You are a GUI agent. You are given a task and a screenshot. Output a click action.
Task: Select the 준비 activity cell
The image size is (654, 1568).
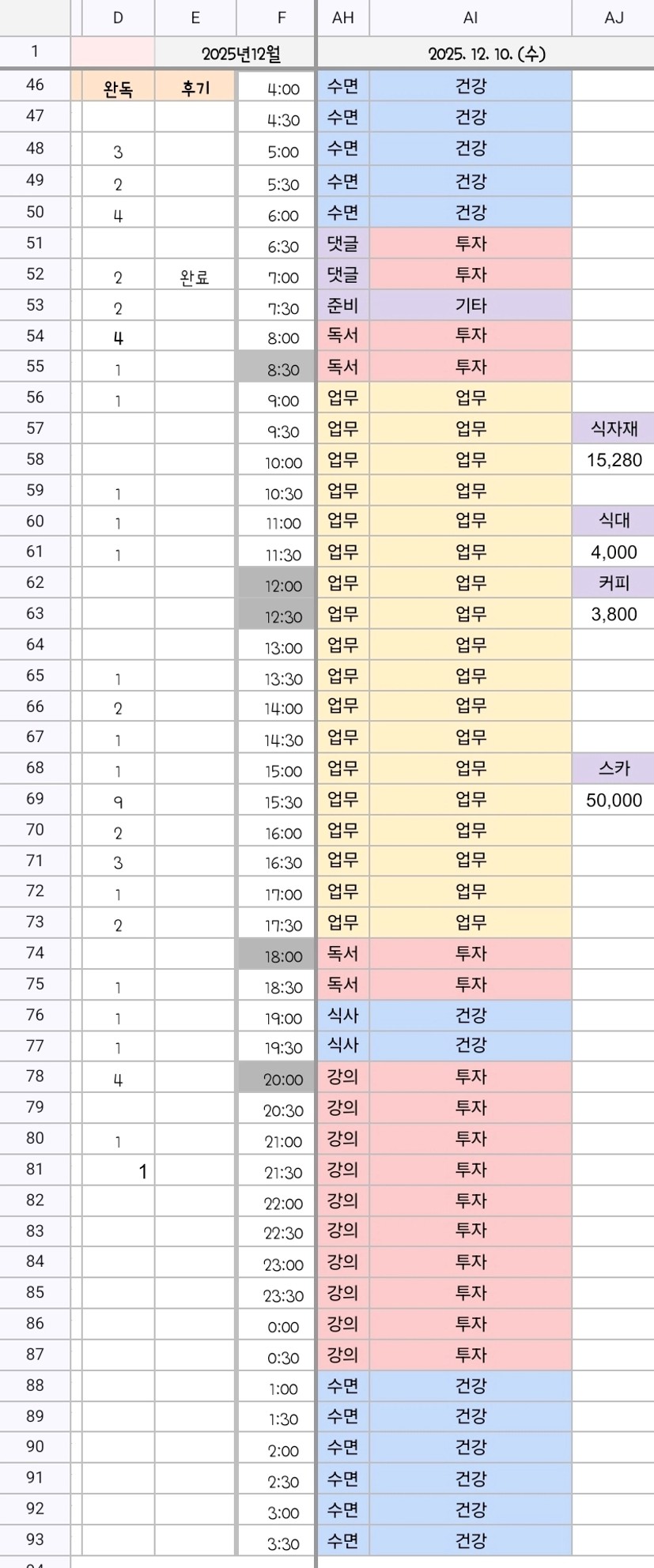point(342,305)
